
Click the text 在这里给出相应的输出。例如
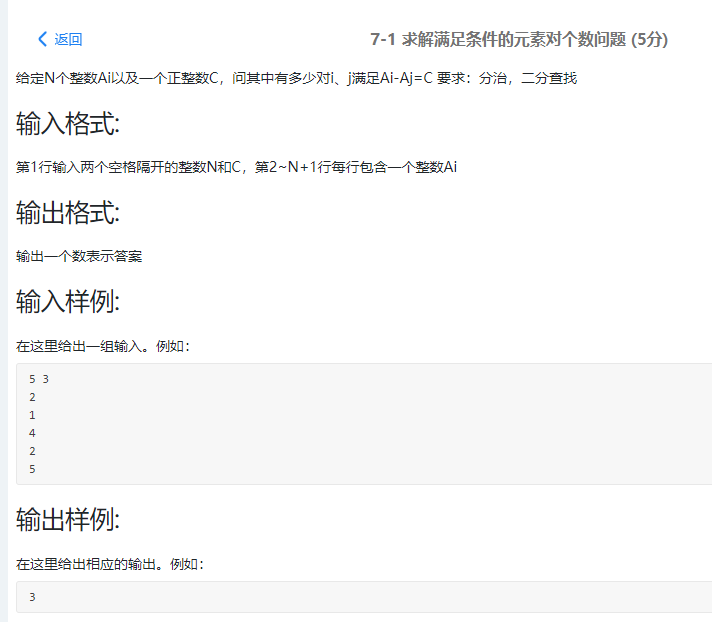point(110,564)
